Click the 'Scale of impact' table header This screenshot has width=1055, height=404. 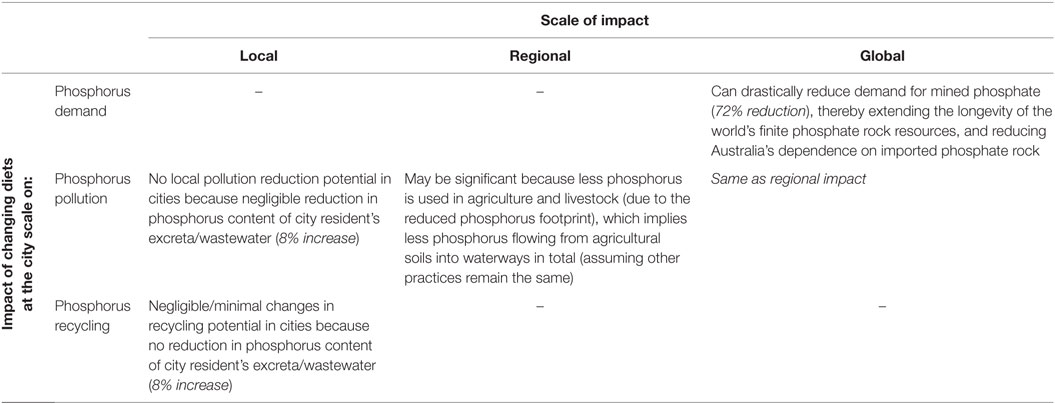point(594,21)
